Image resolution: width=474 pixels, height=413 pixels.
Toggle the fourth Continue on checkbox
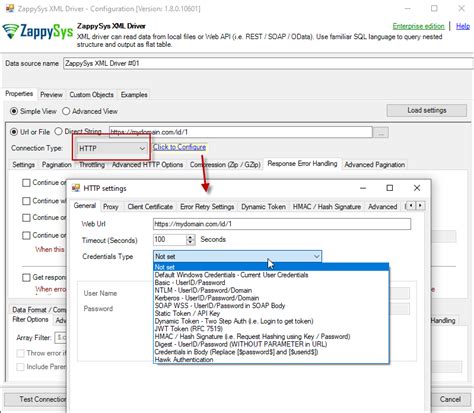tap(26, 235)
